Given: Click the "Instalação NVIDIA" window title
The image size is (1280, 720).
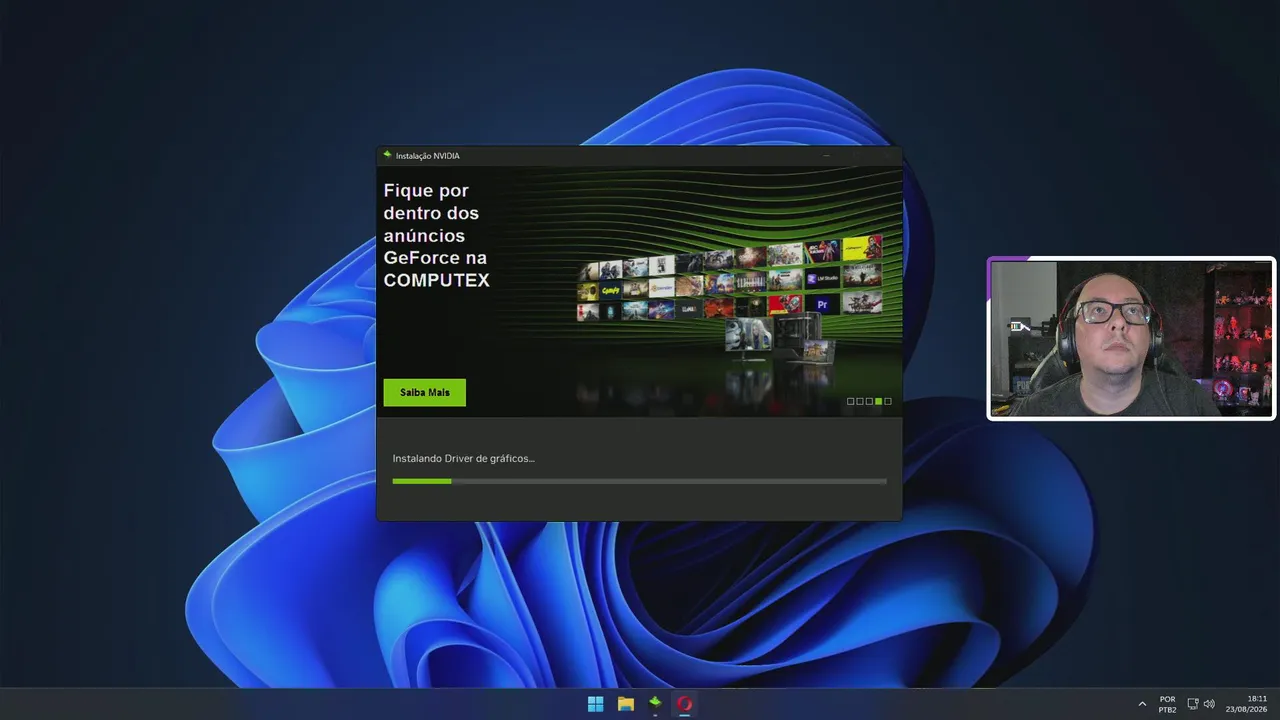Looking at the screenshot, I should 428,156.
